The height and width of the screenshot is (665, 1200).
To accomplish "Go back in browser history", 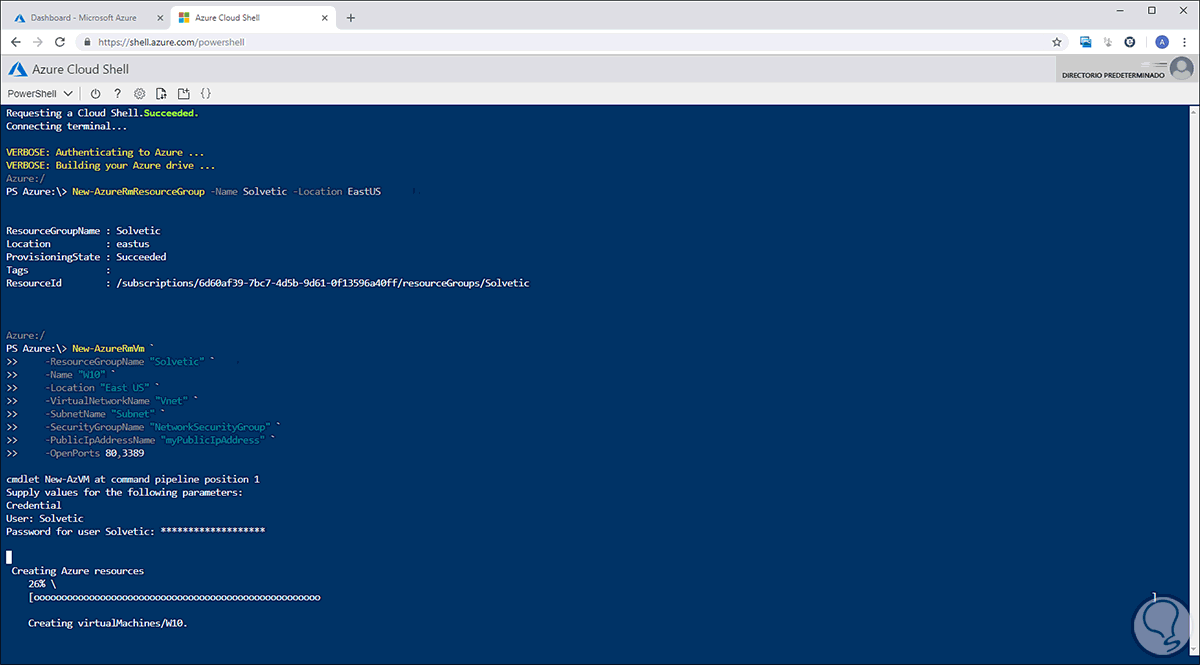I will coord(16,42).
